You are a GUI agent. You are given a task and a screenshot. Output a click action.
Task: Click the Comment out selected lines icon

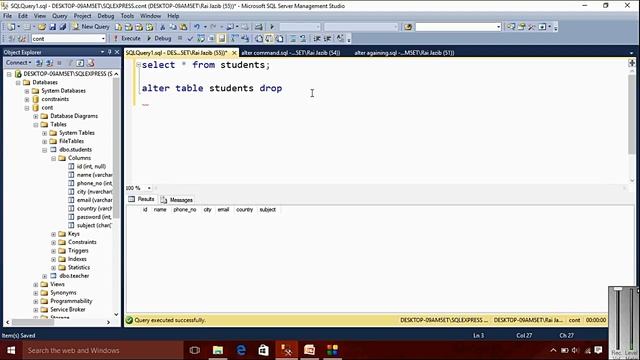[293, 38]
